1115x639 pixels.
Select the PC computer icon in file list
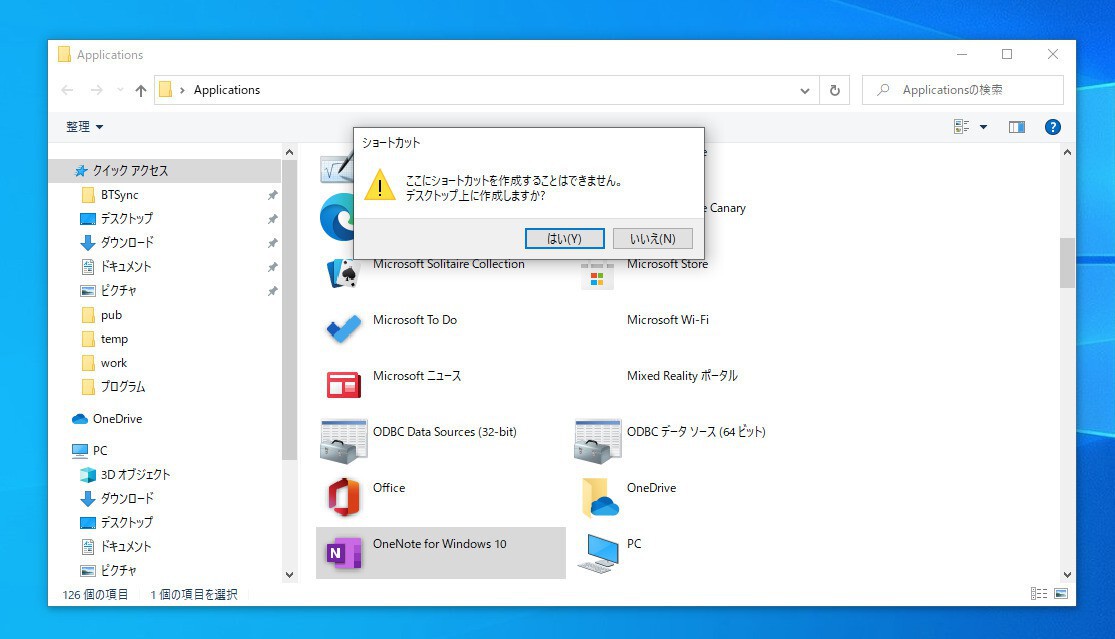[x=598, y=553]
